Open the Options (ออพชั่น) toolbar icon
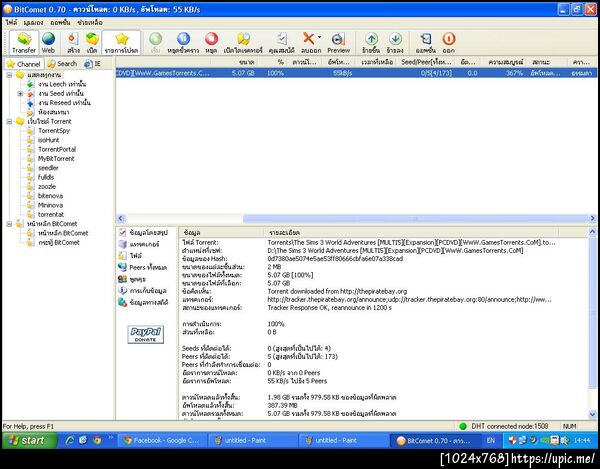 pyautogui.click(x=426, y=42)
